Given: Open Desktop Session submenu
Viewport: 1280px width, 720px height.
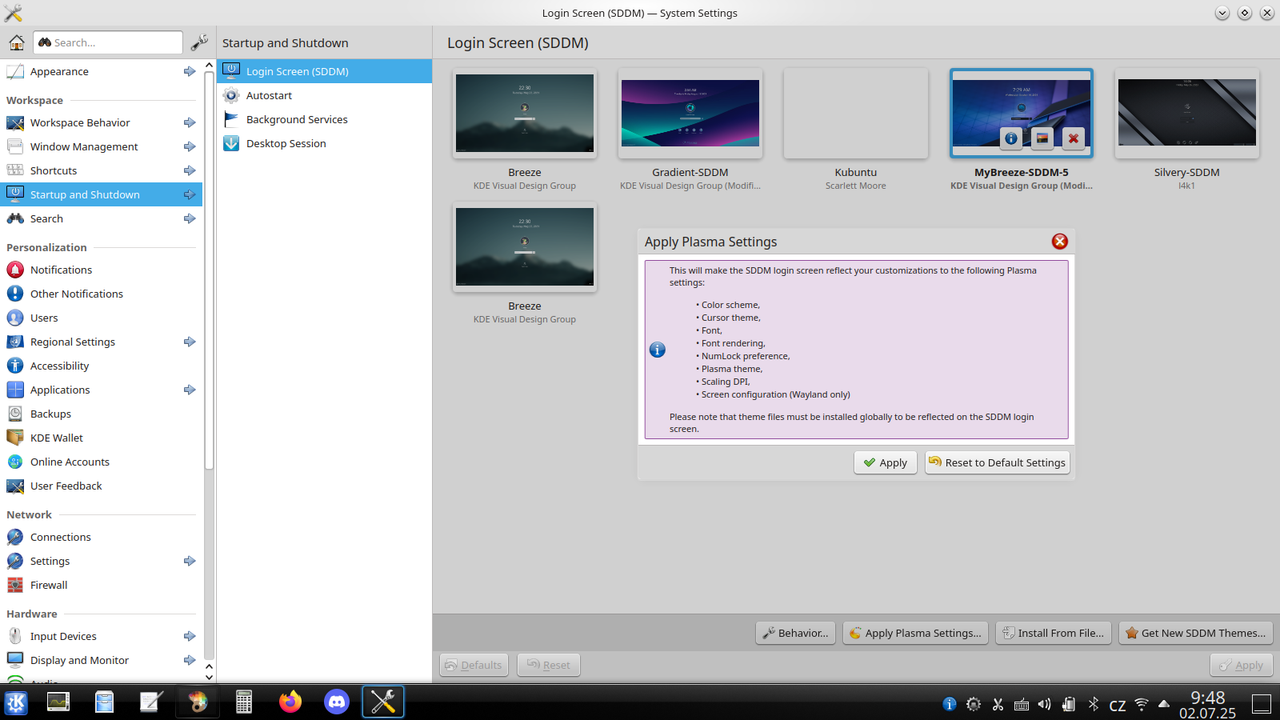Looking at the screenshot, I should [x=325, y=143].
